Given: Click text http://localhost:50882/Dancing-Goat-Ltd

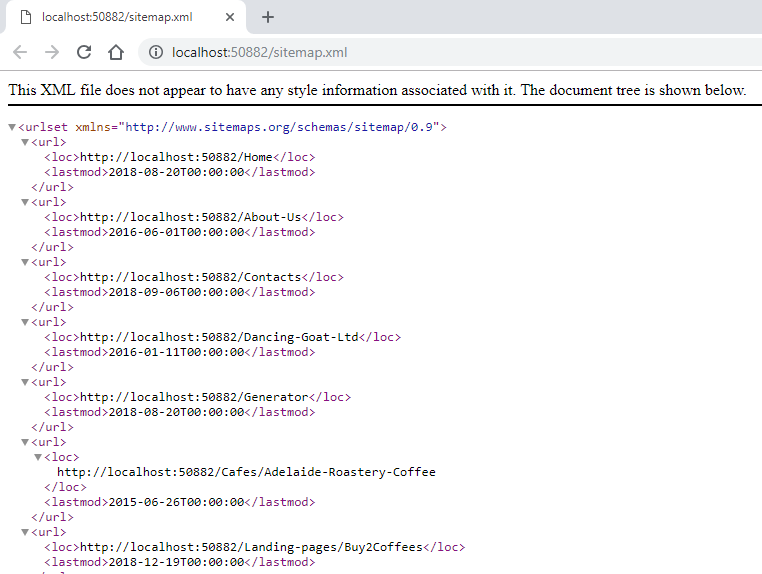Looking at the screenshot, I should coord(219,337).
